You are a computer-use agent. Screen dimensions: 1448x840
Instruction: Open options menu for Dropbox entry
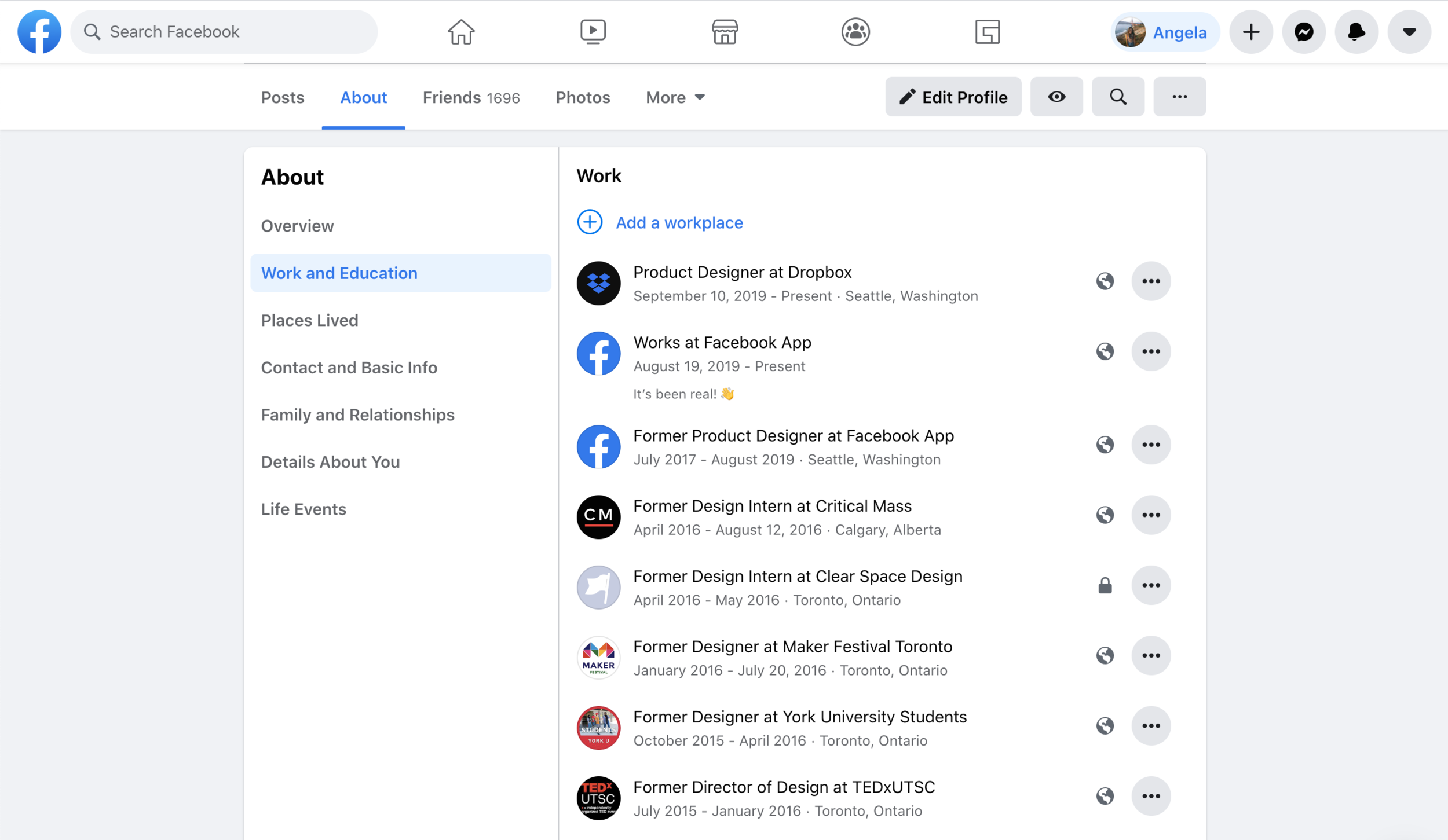point(1151,281)
